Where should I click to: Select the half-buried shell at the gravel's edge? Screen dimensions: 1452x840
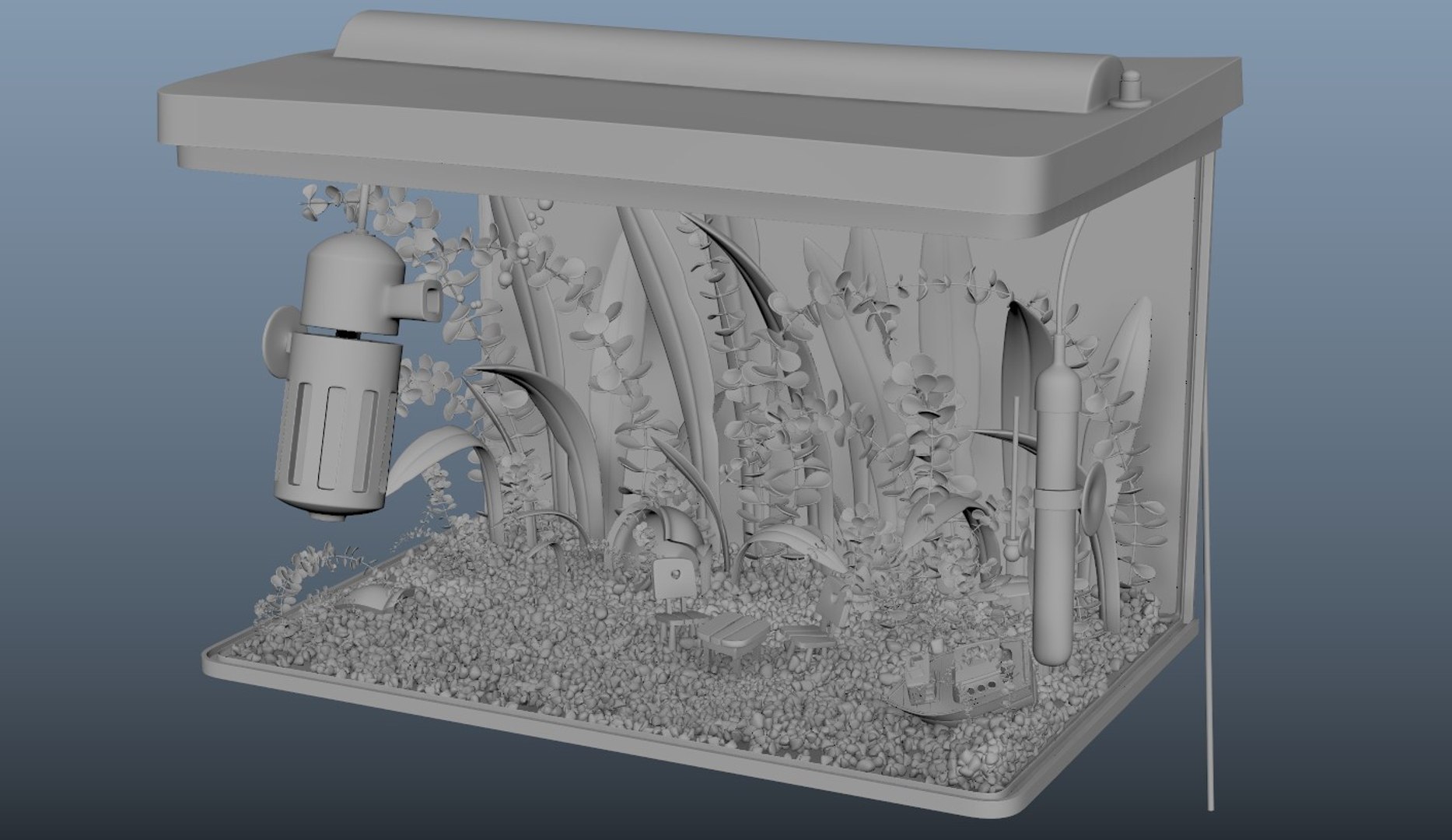[x=376, y=597]
